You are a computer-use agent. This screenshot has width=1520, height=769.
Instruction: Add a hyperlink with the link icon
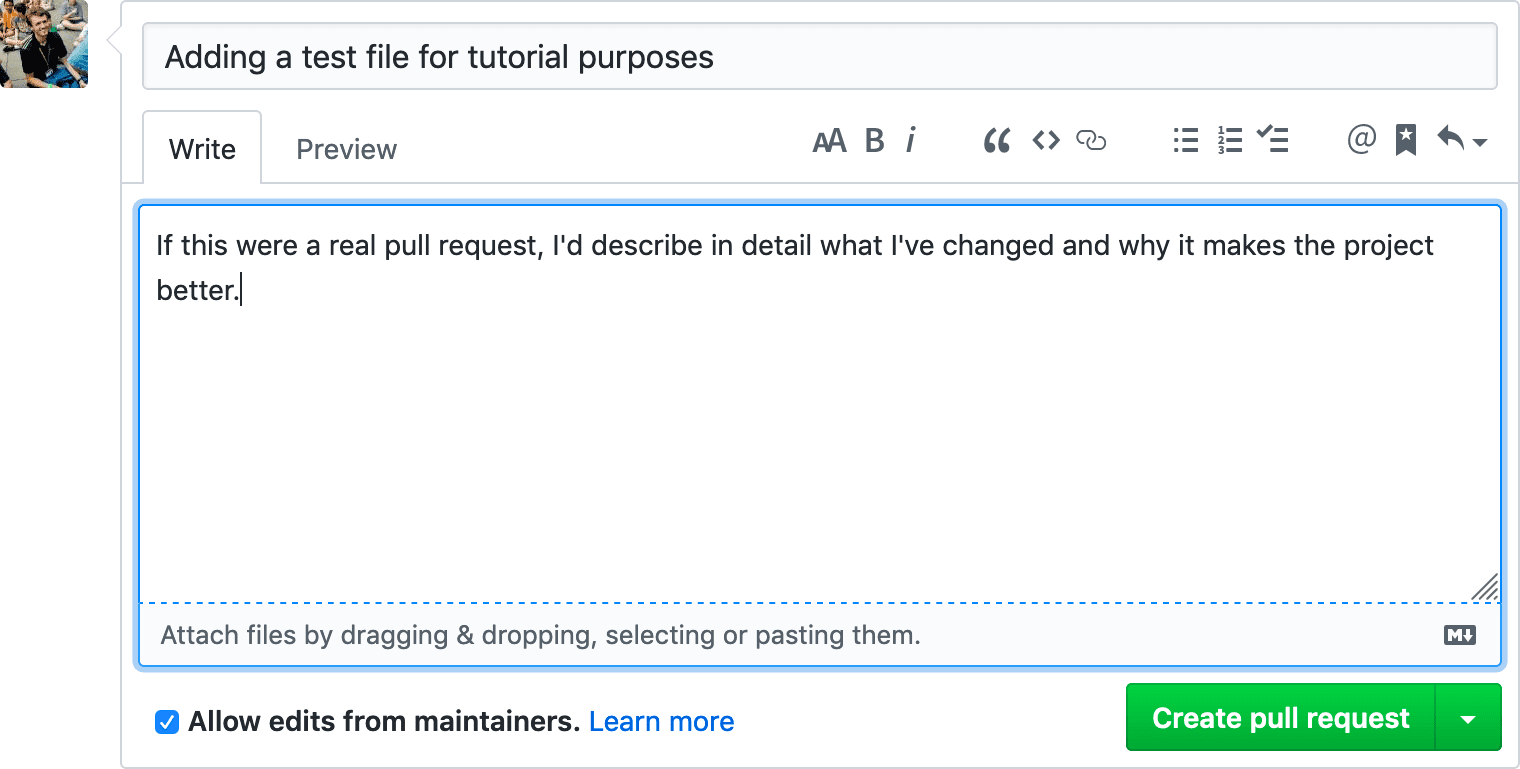pyautogui.click(x=1091, y=142)
